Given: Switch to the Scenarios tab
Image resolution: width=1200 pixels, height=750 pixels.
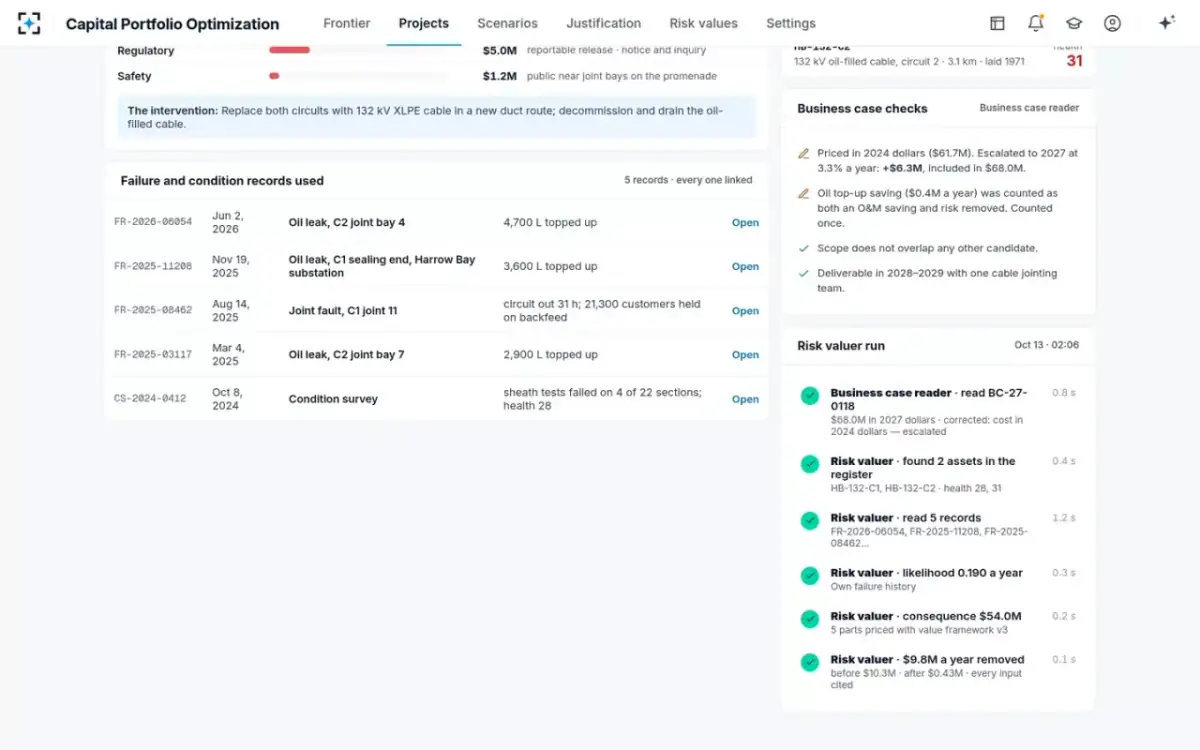Looking at the screenshot, I should (x=507, y=23).
